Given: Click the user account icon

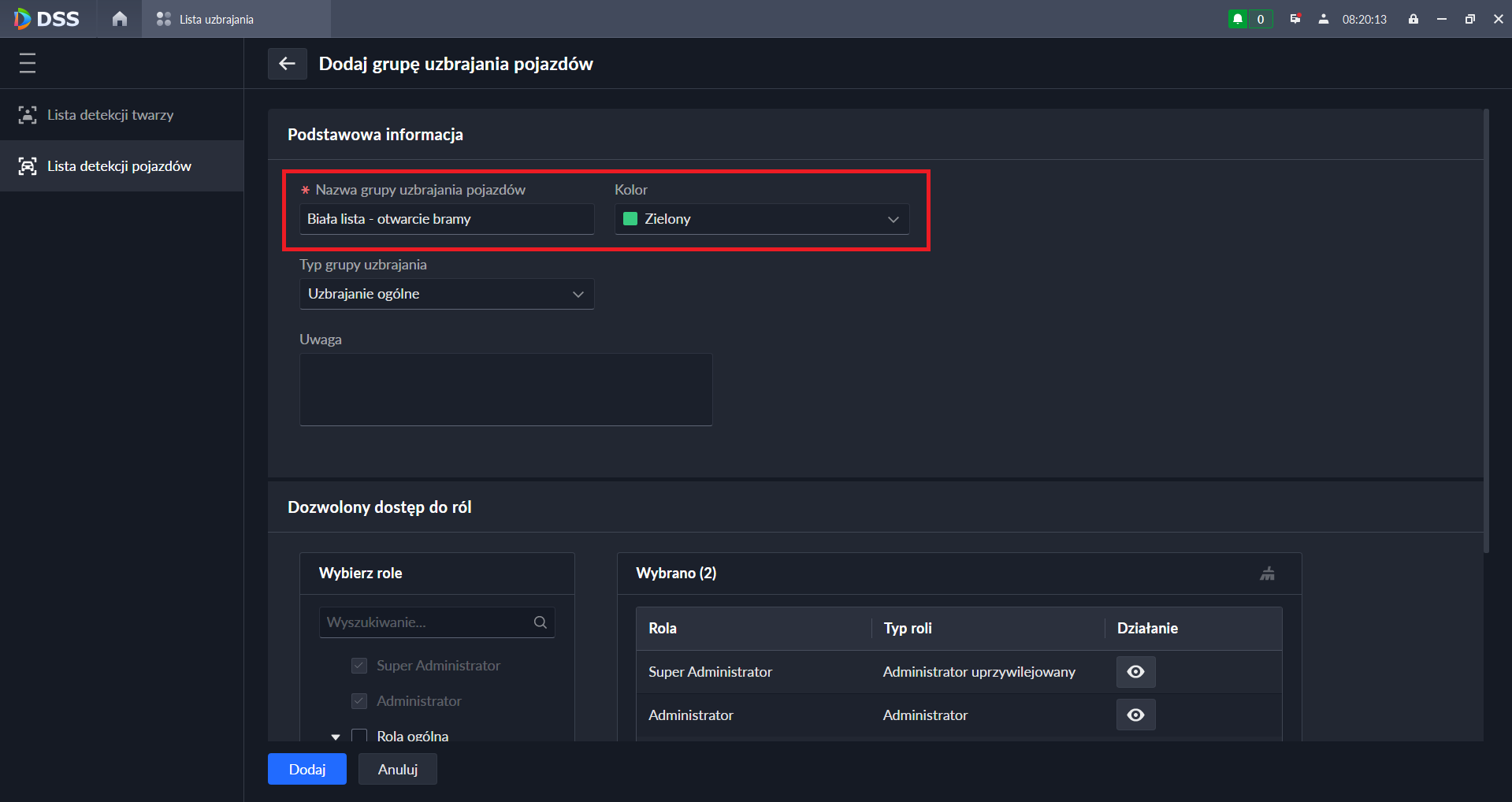Looking at the screenshot, I should [1324, 19].
